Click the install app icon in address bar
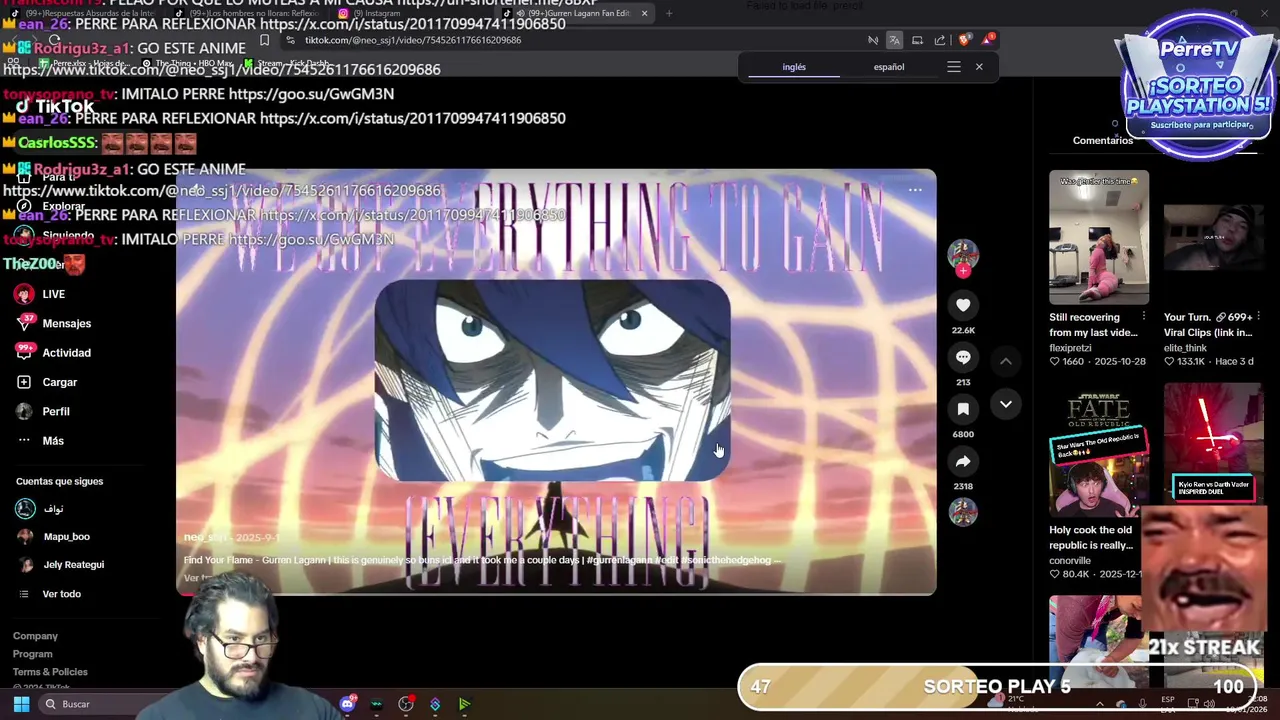Viewport: 1280px width, 720px height. [917, 40]
